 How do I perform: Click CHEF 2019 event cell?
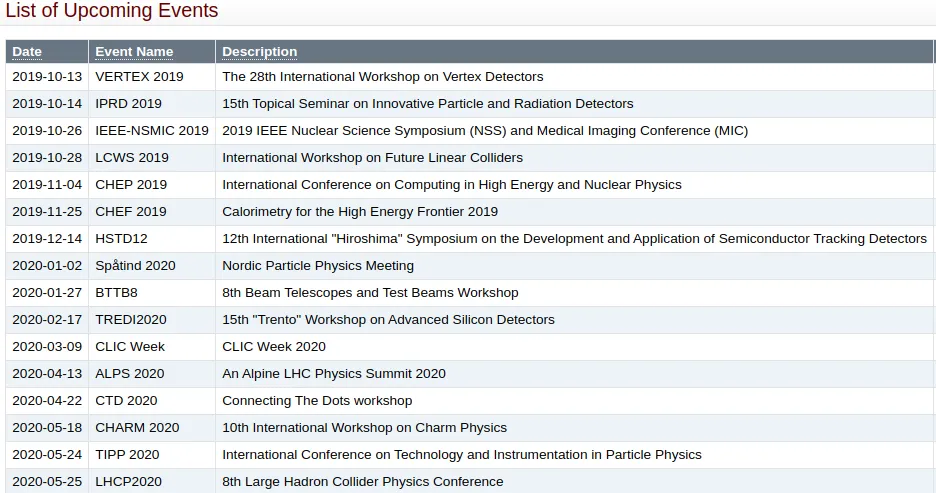click(x=131, y=211)
